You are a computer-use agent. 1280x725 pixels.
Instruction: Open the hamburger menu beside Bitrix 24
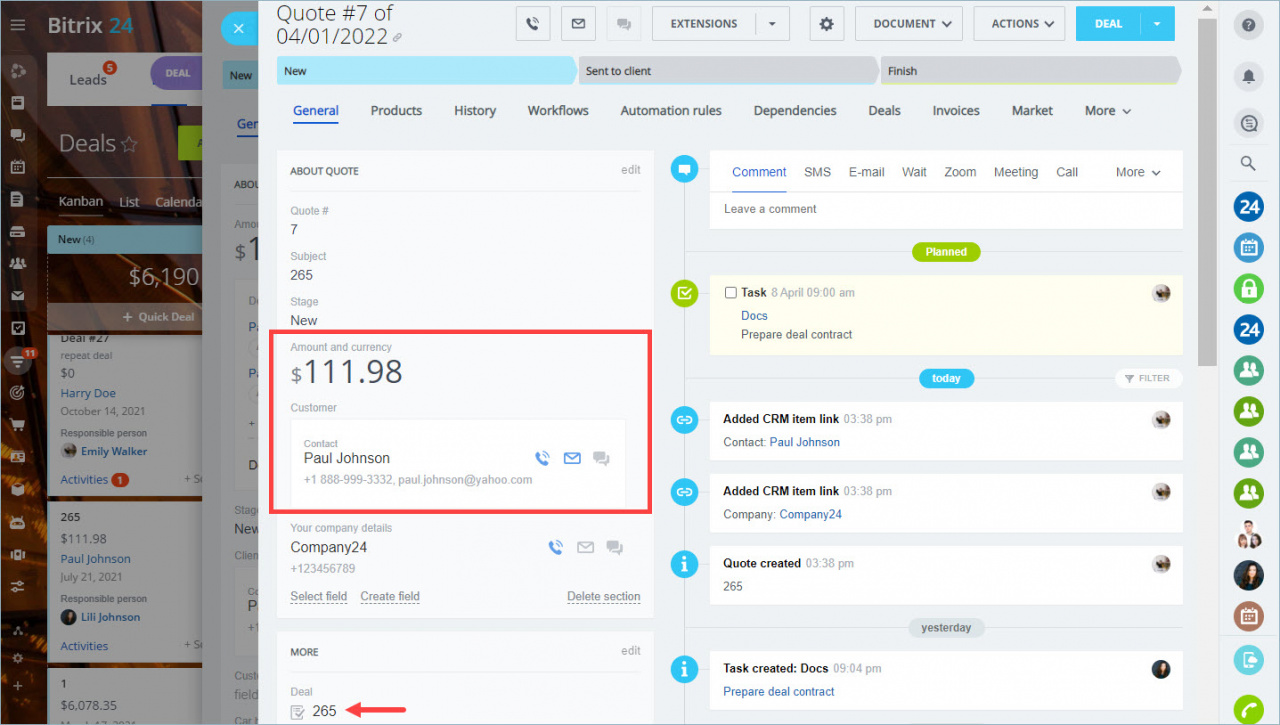18,25
